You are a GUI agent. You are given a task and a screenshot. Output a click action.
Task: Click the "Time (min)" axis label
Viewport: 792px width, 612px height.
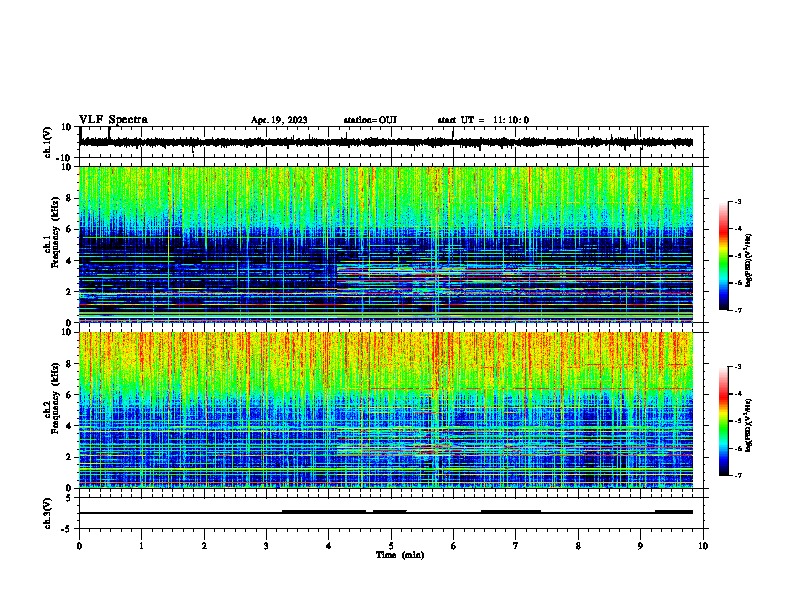pyautogui.click(x=400, y=555)
